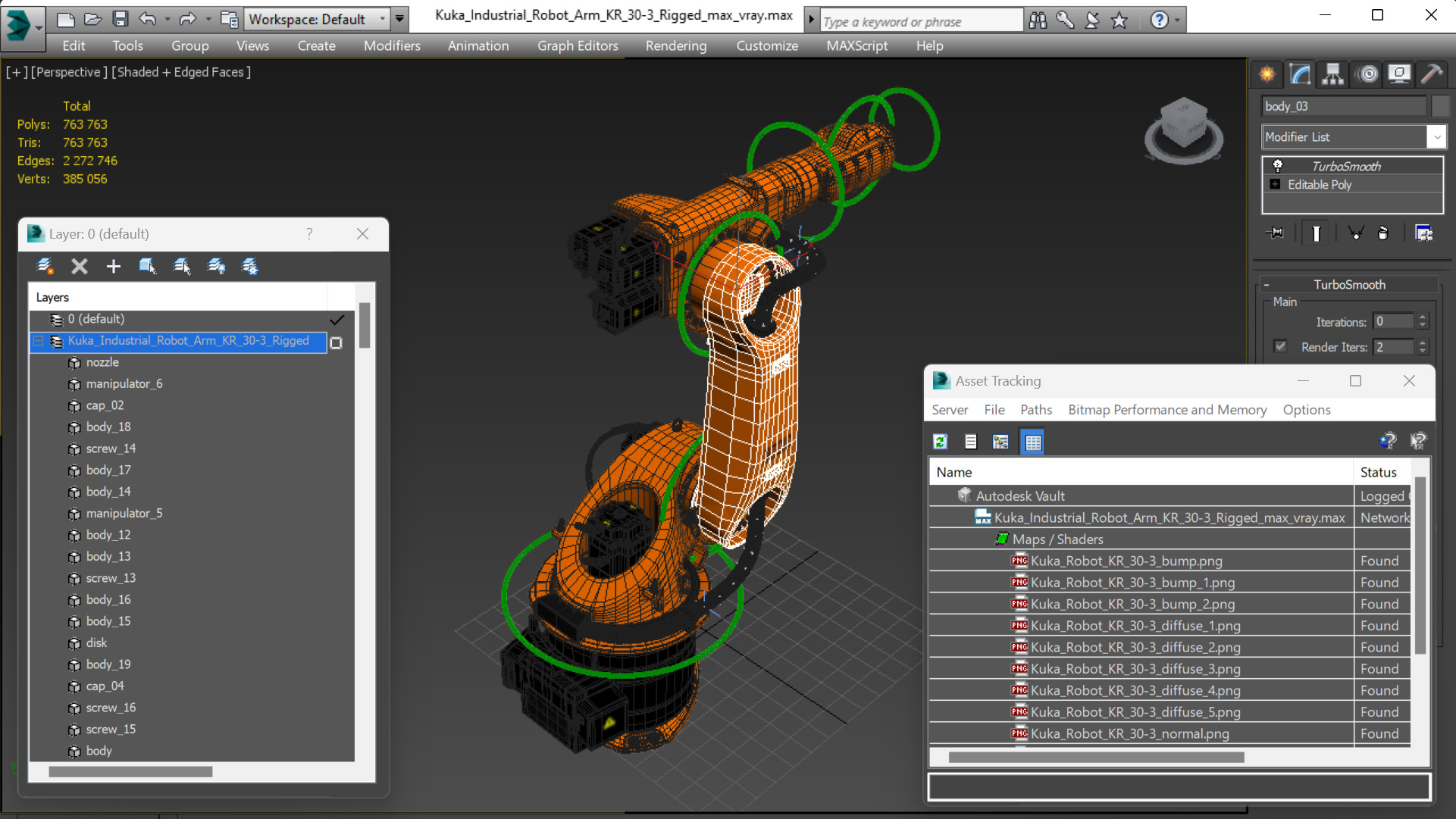1456x819 pixels.
Task: Click Configure Modifier Sets icon
Action: pyautogui.click(x=1424, y=233)
